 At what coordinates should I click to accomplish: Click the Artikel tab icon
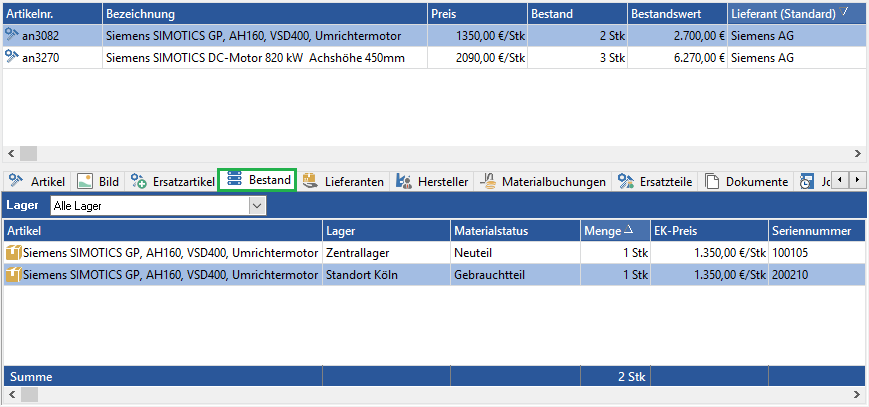pyautogui.click(x=16, y=181)
